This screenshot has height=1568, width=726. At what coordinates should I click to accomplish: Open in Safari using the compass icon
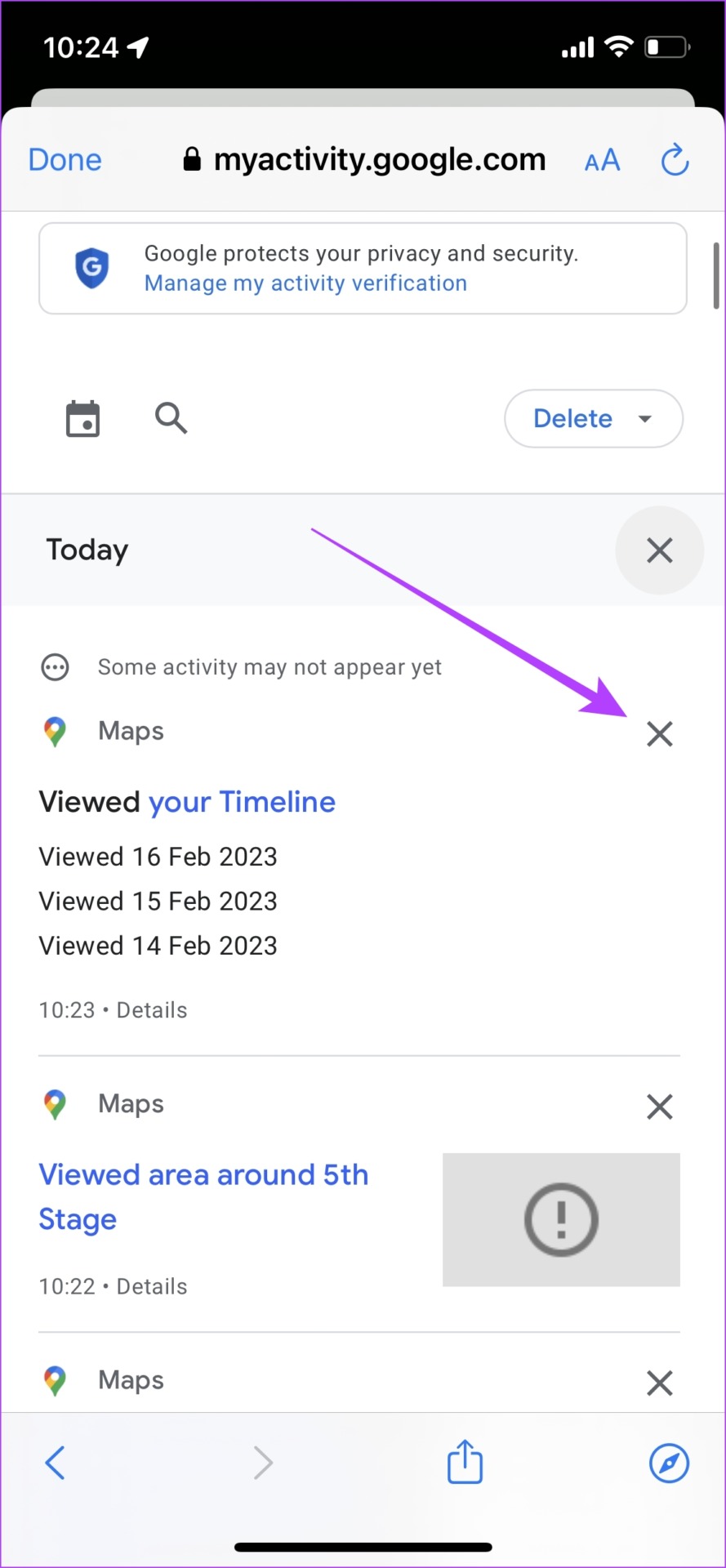[669, 1463]
